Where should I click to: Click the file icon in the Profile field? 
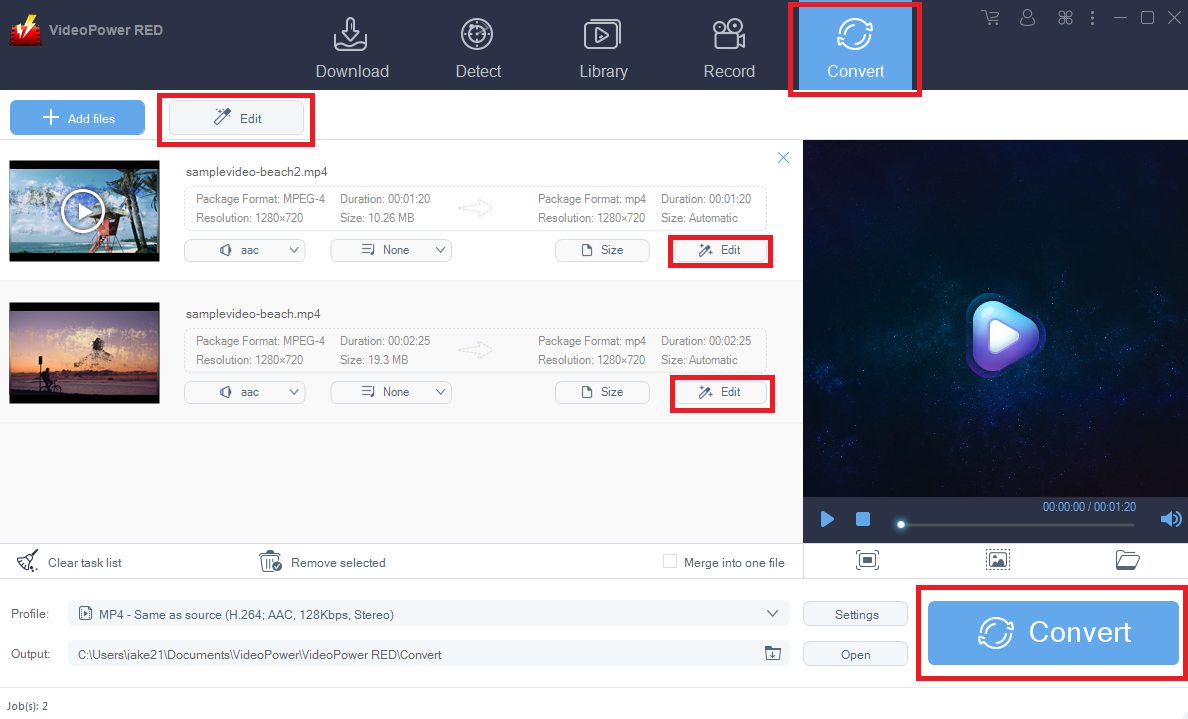coord(86,613)
